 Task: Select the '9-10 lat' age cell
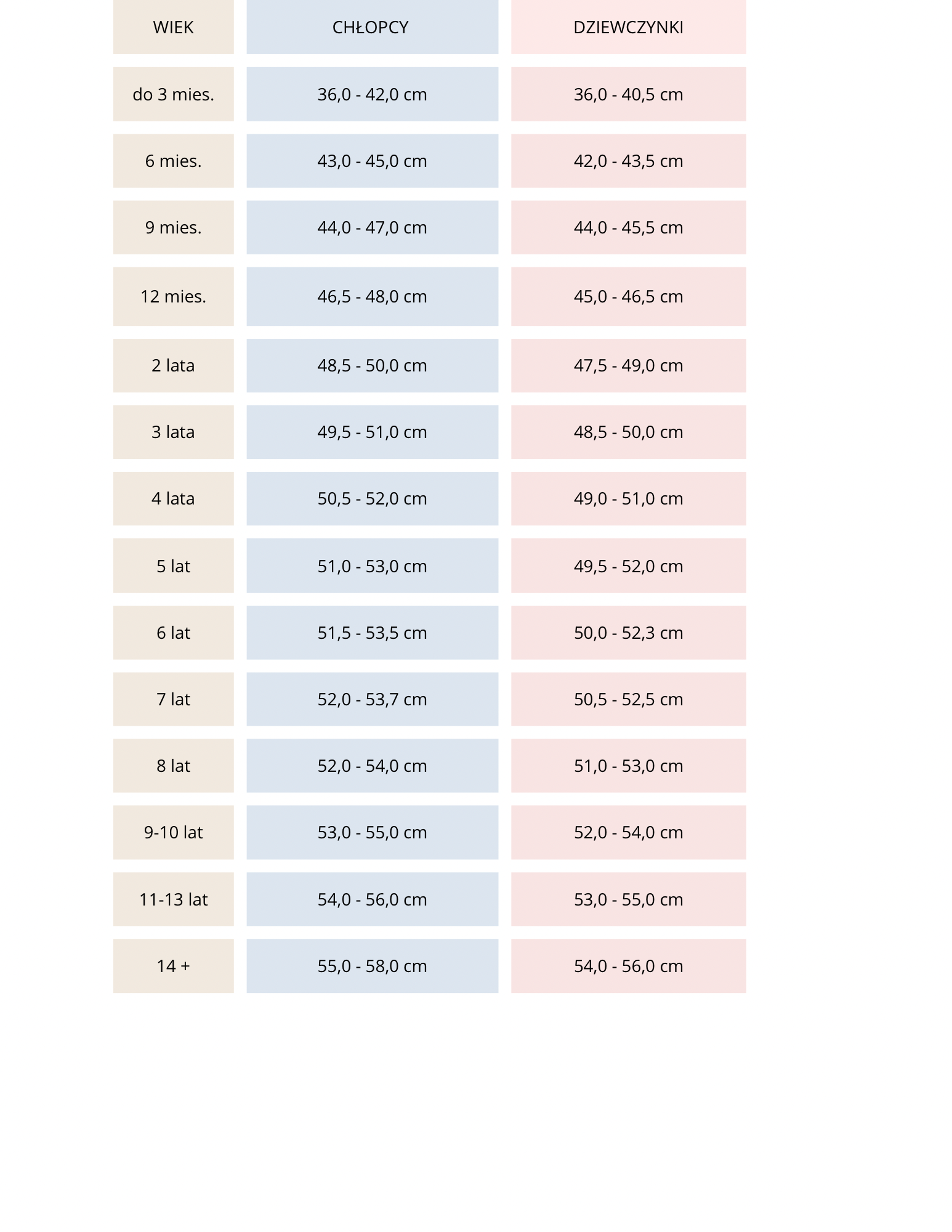[x=173, y=832]
